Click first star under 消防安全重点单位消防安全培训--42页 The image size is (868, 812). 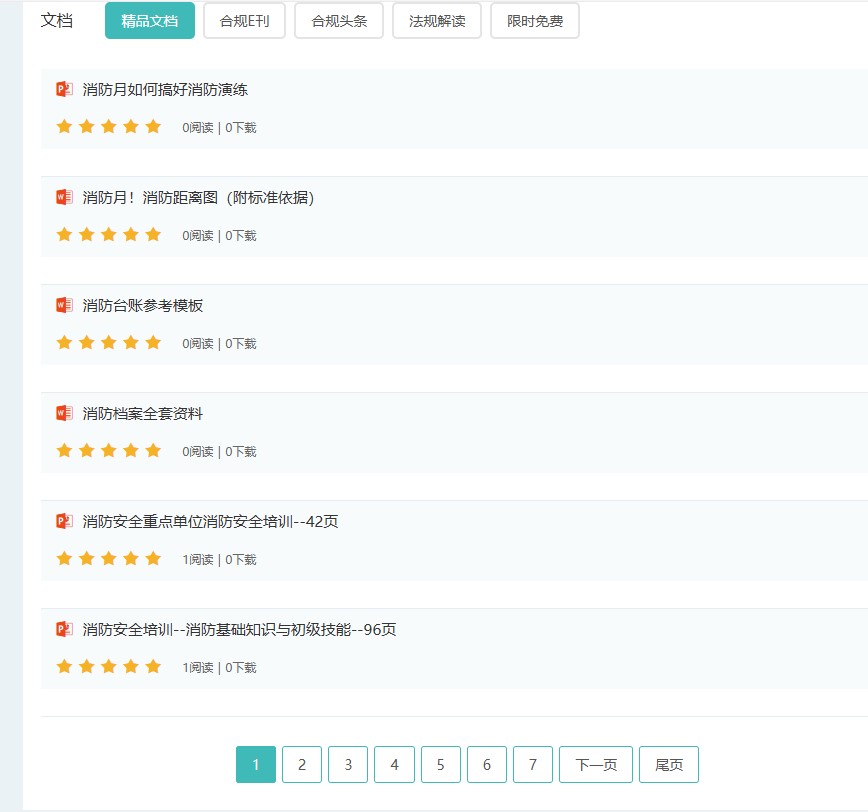(x=64, y=558)
